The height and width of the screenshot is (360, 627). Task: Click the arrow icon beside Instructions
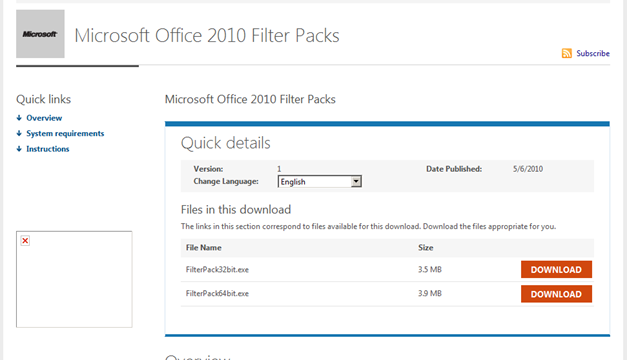coord(19,149)
